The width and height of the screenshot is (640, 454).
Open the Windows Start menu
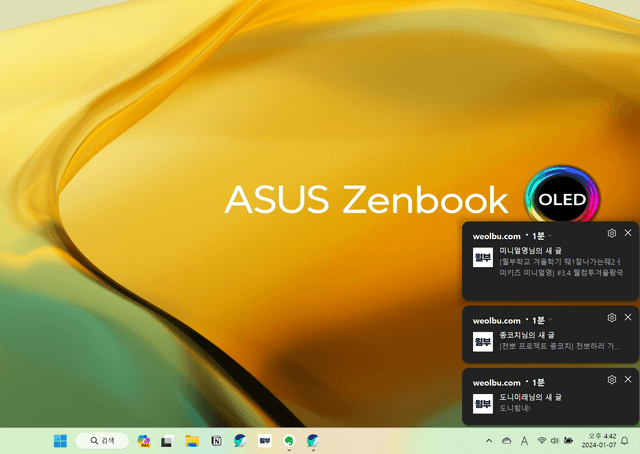(x=60, y=441)
